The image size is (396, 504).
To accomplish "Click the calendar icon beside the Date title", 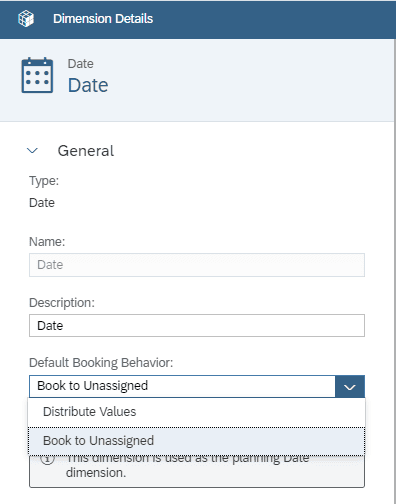I will (37, 75).
